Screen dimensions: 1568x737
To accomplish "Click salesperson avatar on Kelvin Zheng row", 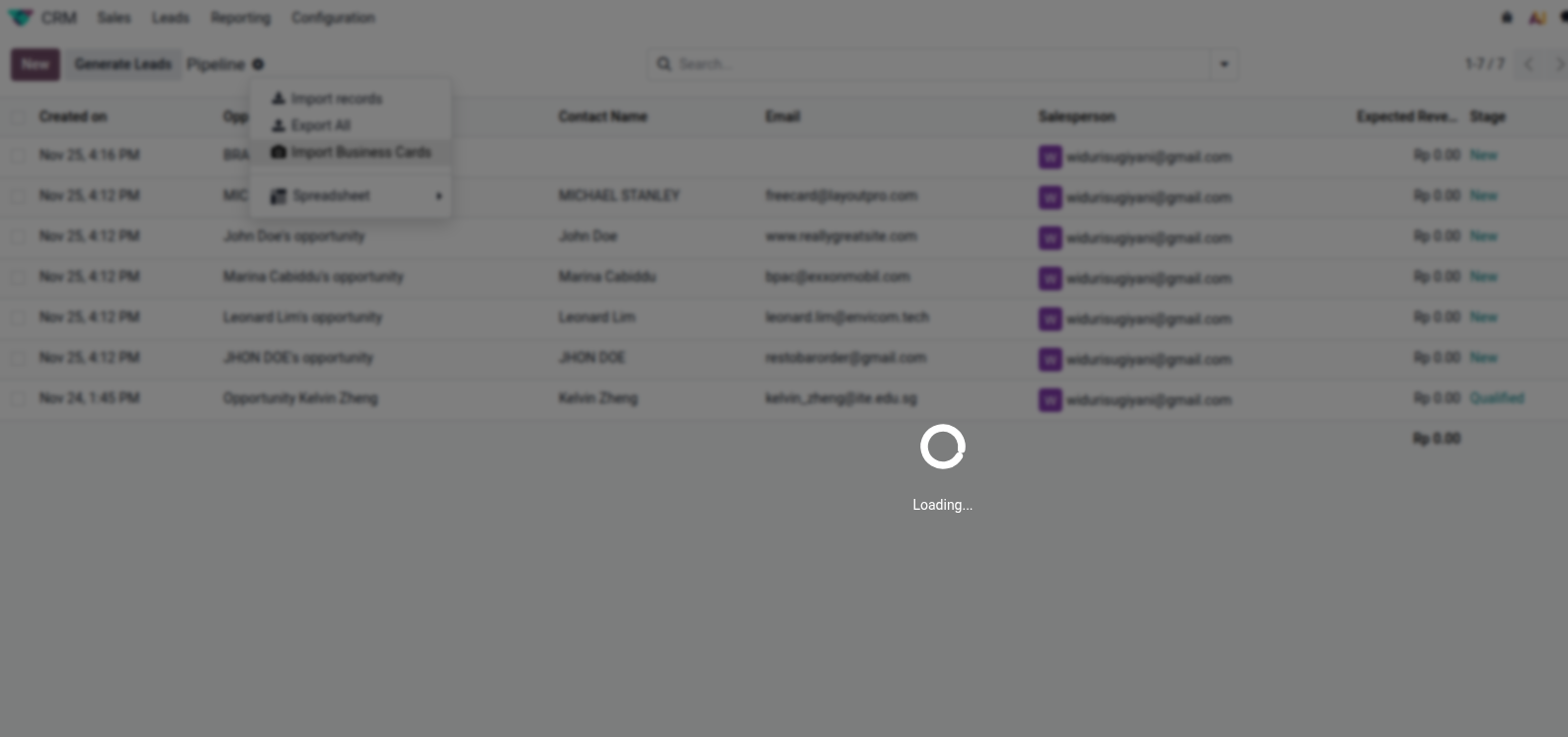I will pyautogui.click(x=1050, y=399).
